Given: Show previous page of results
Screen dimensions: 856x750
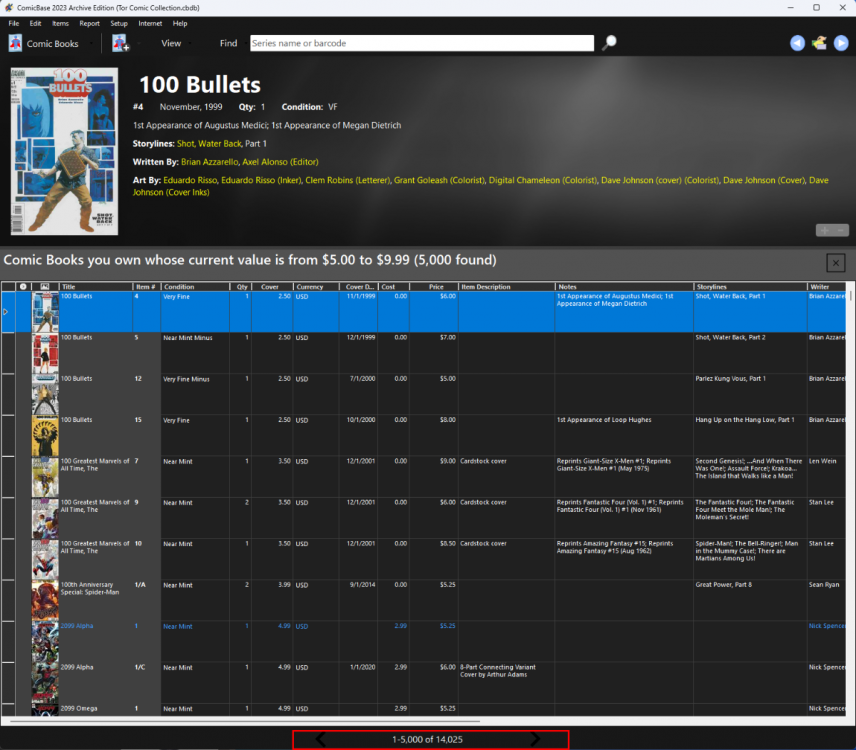Looking at the screenshot, I should pyautogui.click(x=321, y=739).
